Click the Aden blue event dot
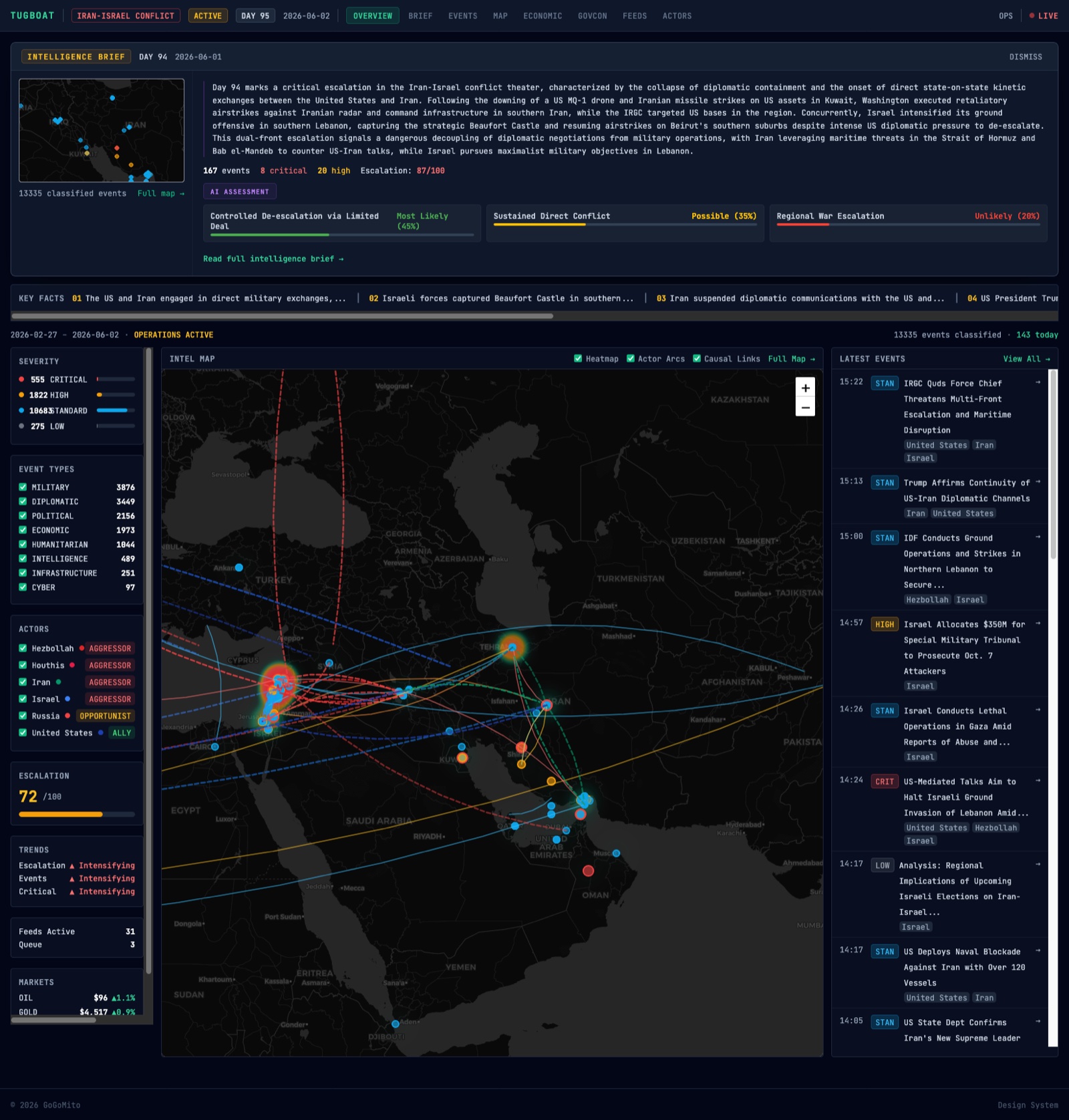The height and width of the screenshot is (1120, 1069). (x=396, y=1024)
